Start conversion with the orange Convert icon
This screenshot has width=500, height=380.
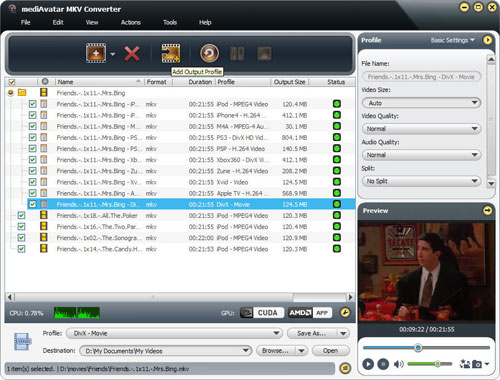pos(209,53)
